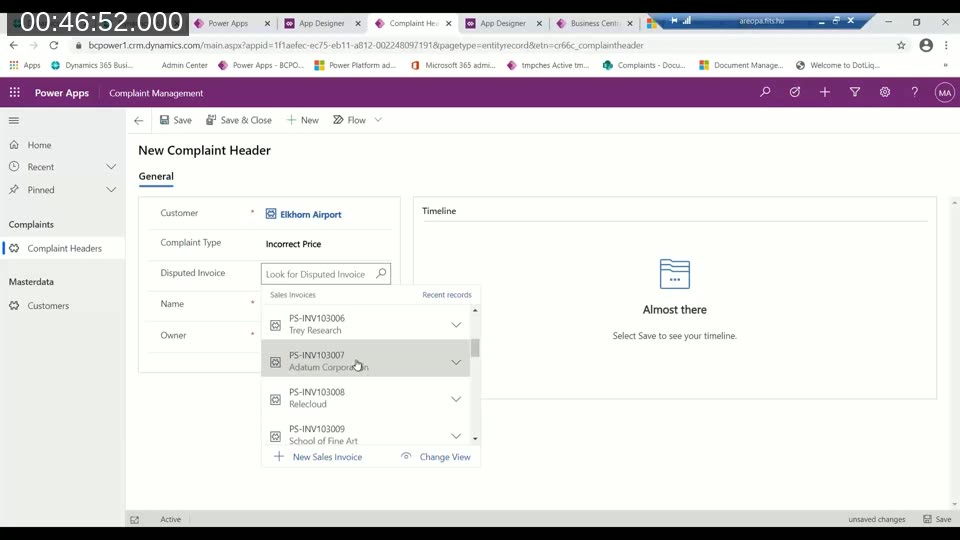The image size is (960, 540).
Task: Expand details chevron for PS-INV103007
Action: click(x=456, y=362)
